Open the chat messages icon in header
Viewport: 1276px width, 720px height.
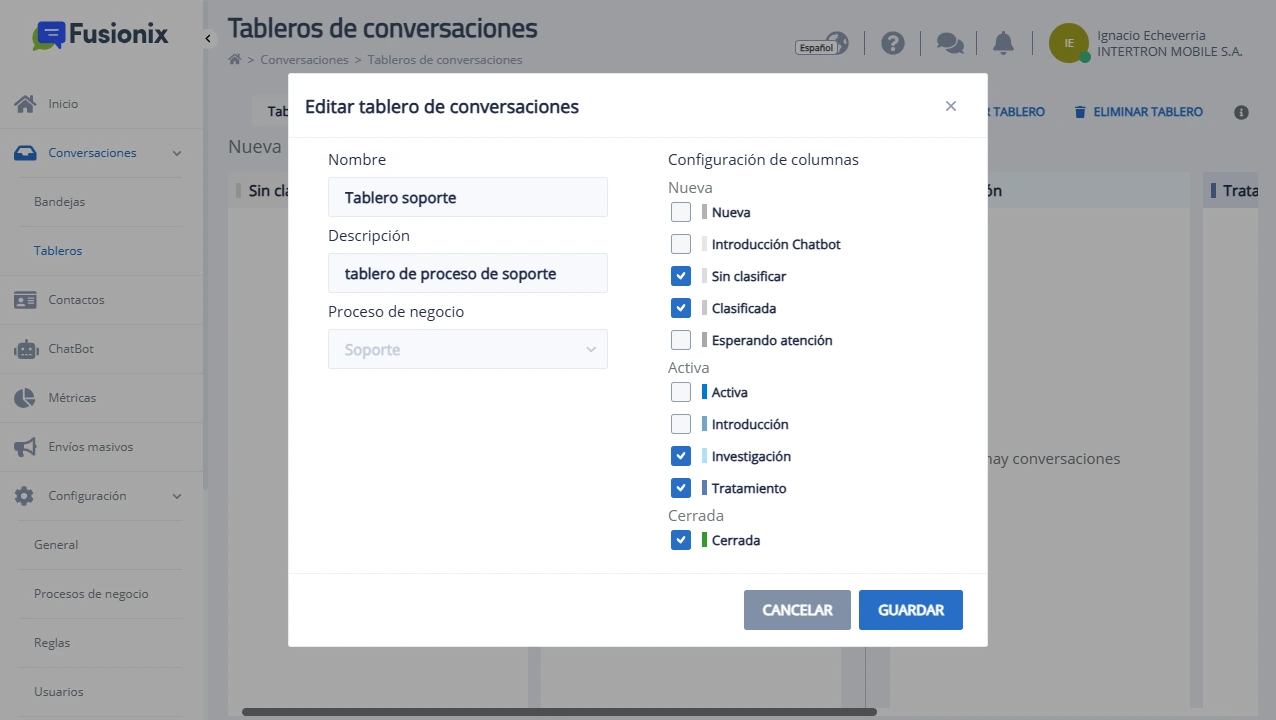[x=950, y=43]
